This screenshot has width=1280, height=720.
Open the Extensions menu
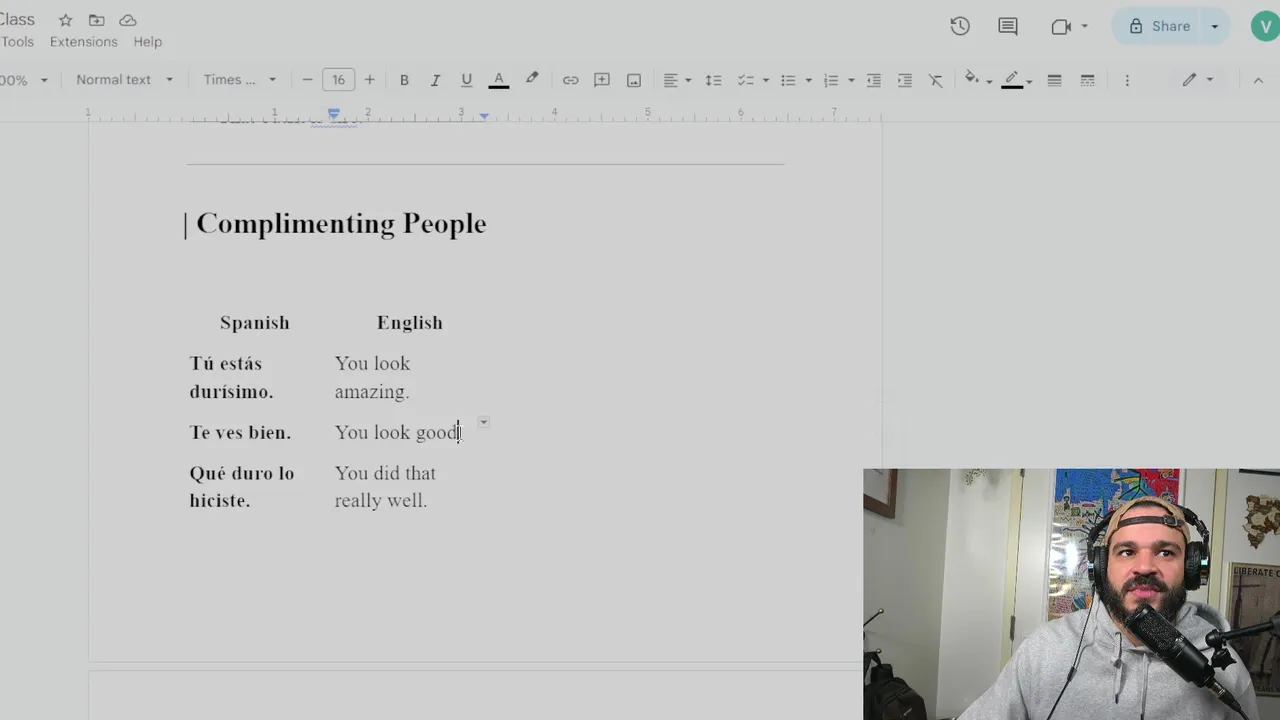pos(84,42)
